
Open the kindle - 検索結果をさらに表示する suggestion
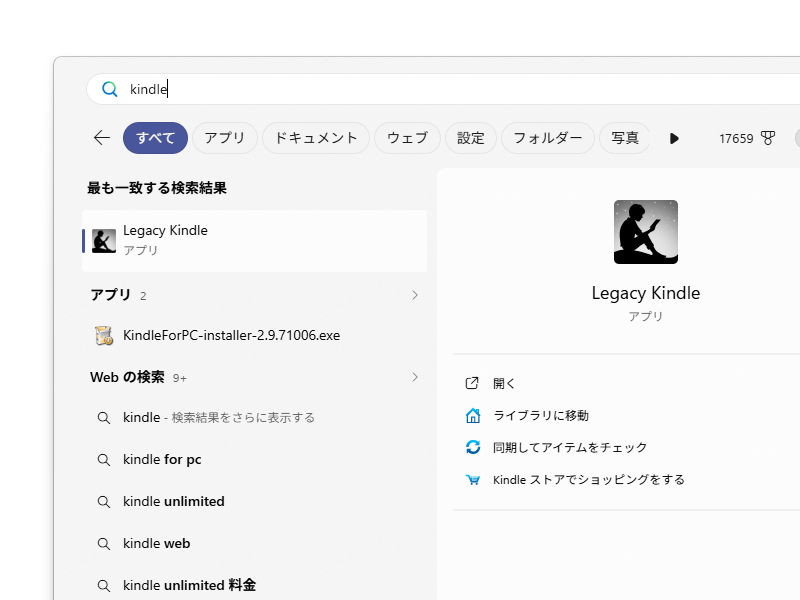tap(255, 417)
